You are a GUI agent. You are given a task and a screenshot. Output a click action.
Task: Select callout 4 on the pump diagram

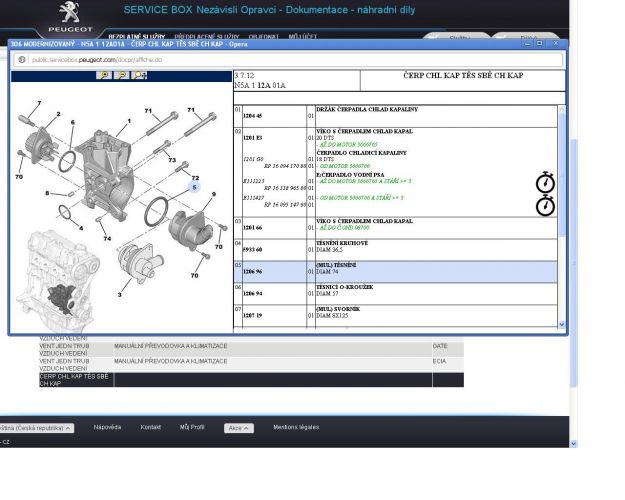(81, 228)
